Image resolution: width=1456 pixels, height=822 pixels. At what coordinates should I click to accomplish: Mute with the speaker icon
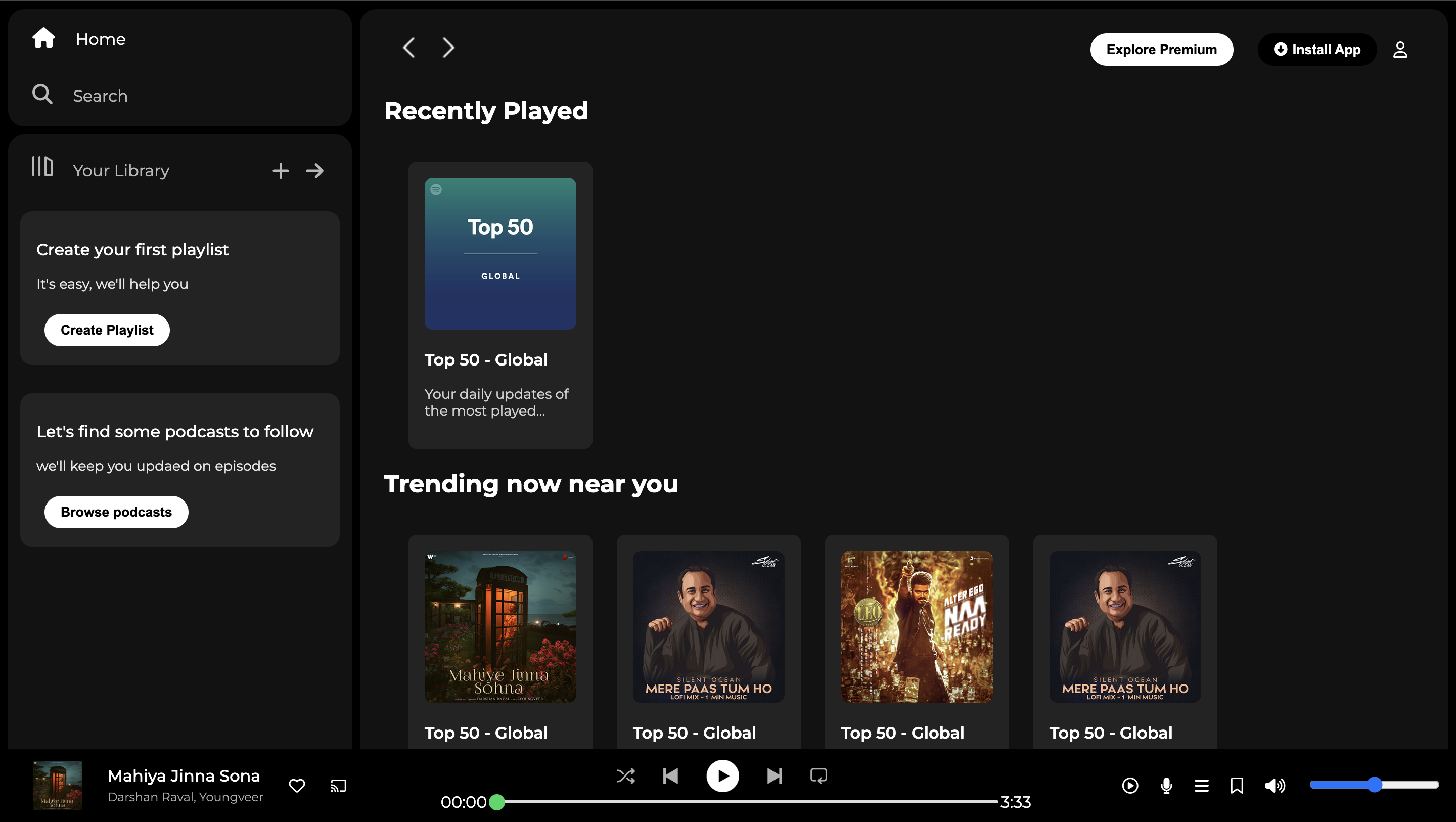1275,786
